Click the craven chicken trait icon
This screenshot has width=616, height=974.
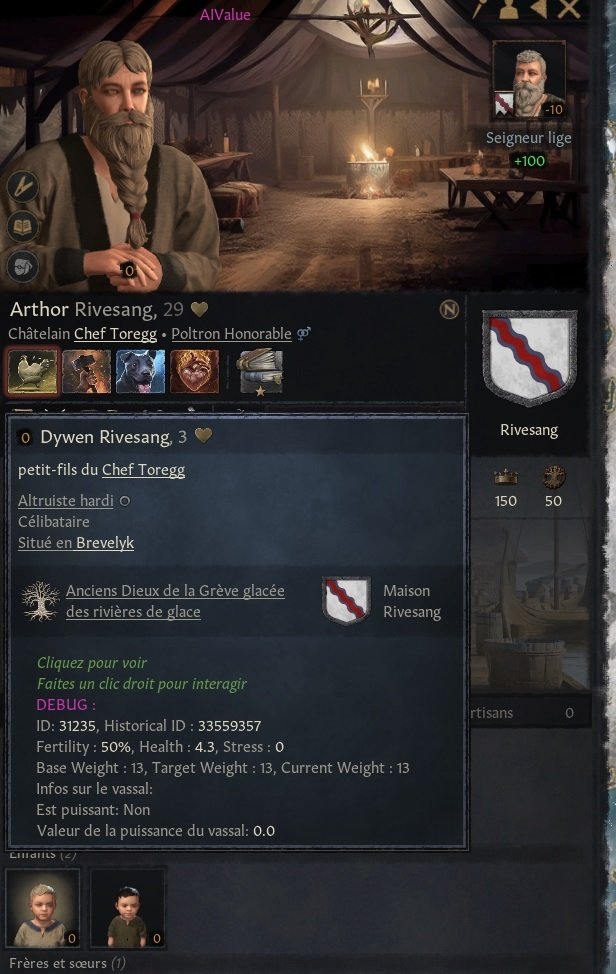coord(33,371)
